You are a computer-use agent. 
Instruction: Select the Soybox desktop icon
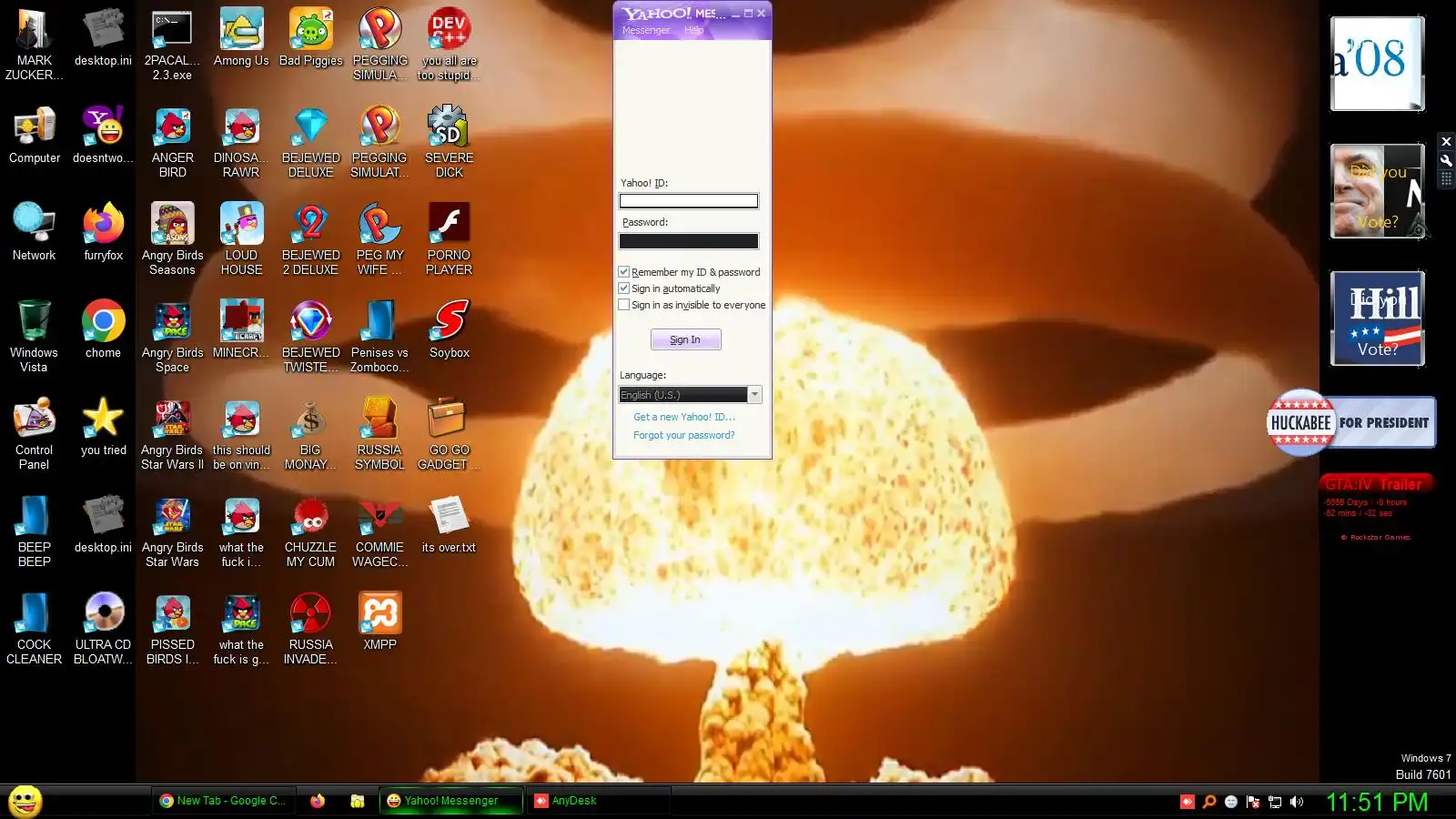click(449, 330)
